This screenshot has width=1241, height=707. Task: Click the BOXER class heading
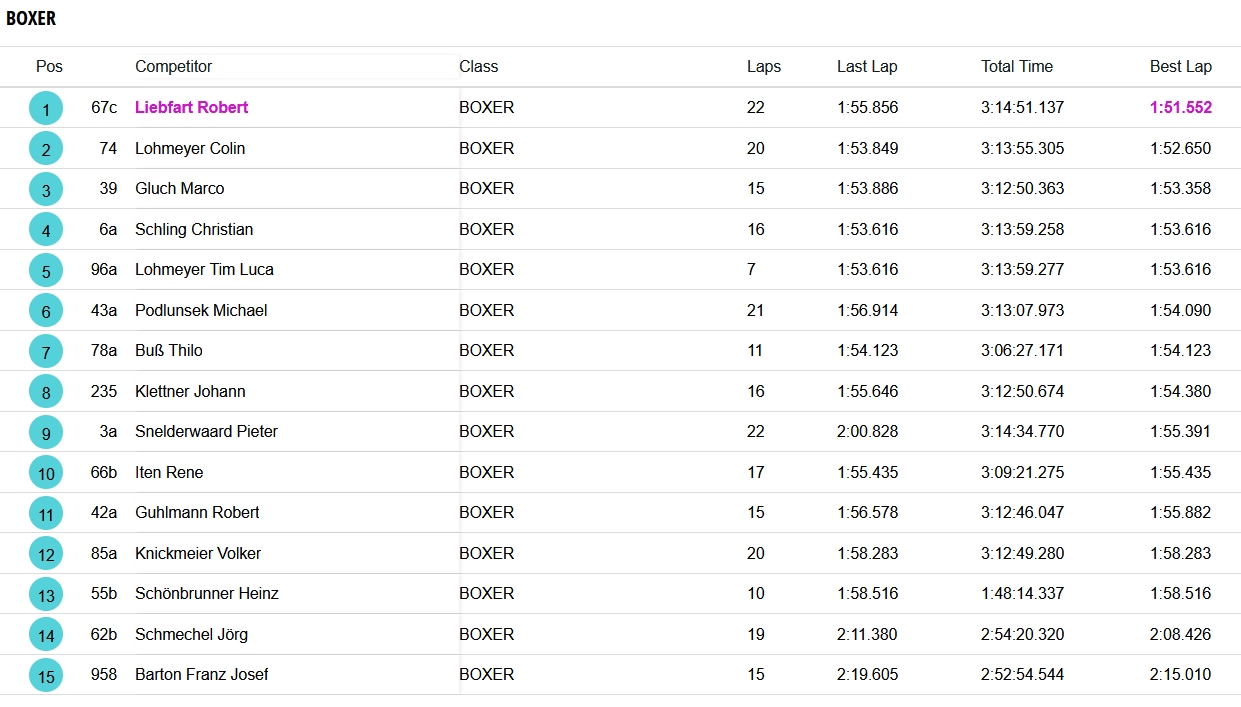click(31, 18)
